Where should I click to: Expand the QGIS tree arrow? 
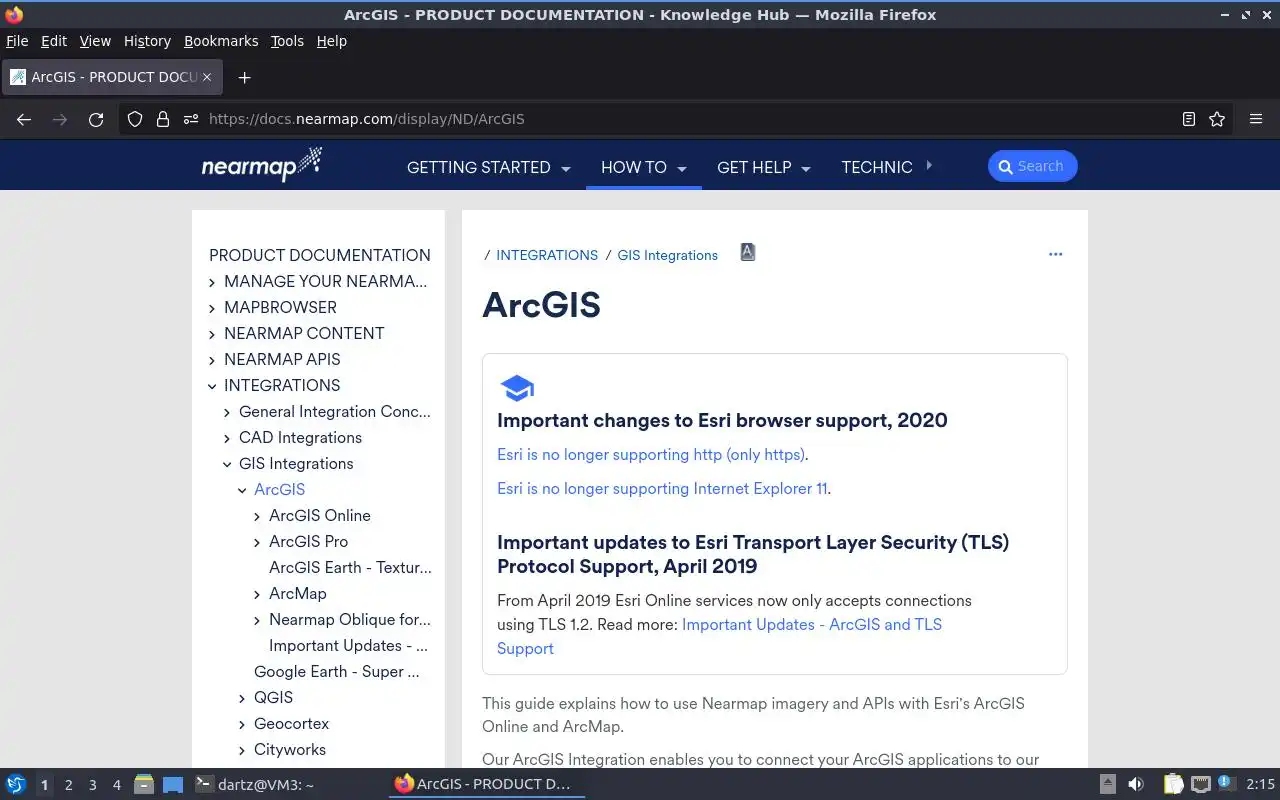coord(242,698)
